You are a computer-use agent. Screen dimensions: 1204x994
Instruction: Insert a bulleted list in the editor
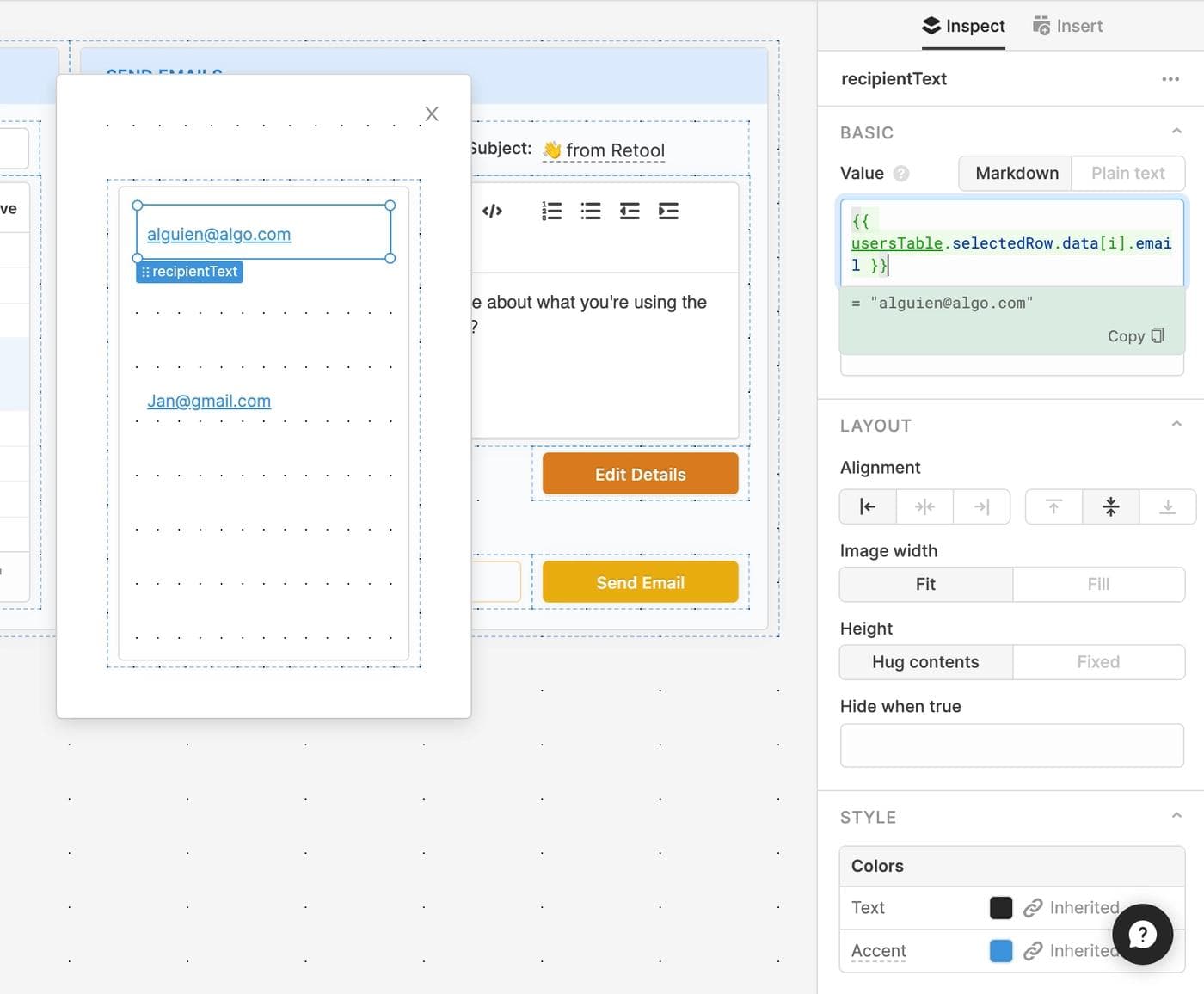click(591, 211)
